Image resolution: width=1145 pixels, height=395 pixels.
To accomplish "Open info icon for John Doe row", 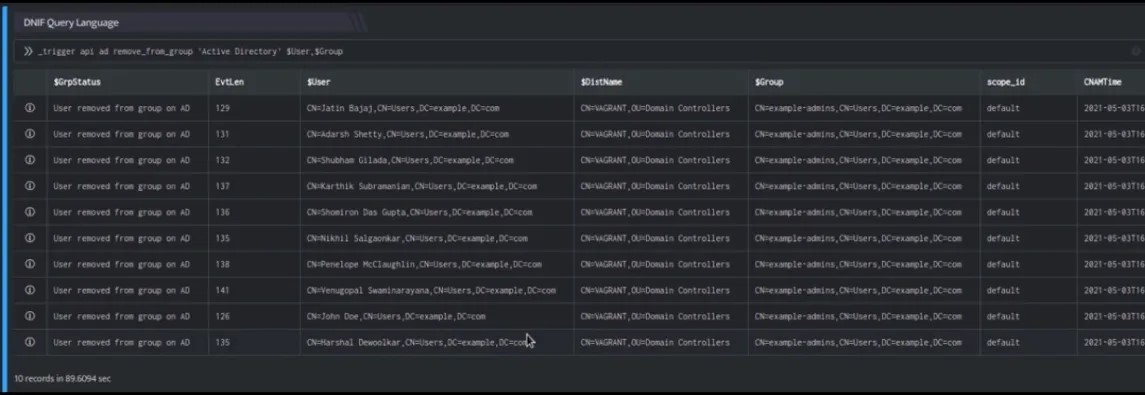I will 30,316.
